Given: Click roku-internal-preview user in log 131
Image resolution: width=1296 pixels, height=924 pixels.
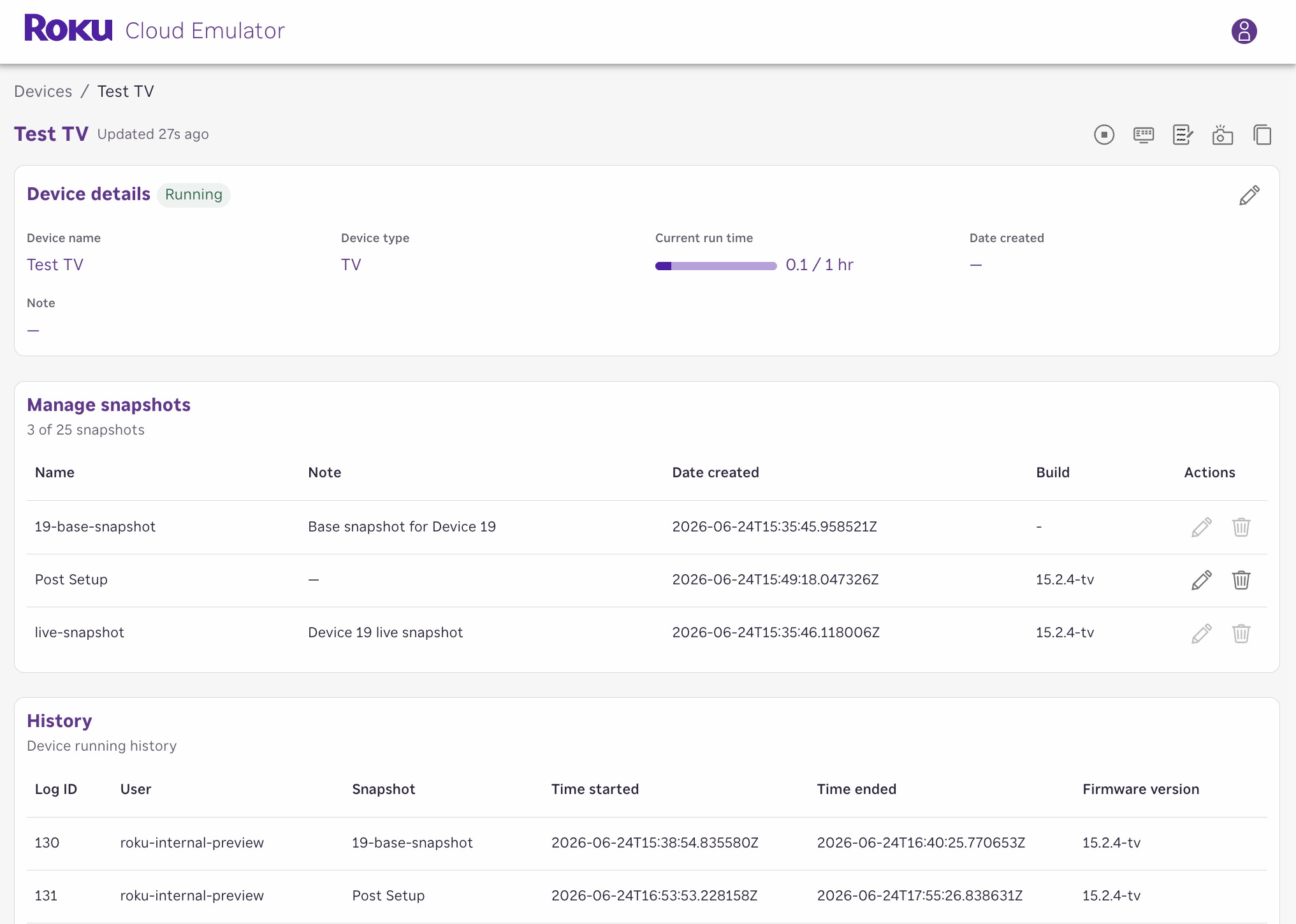Looking at the screenshot, I should coord(192,895).
